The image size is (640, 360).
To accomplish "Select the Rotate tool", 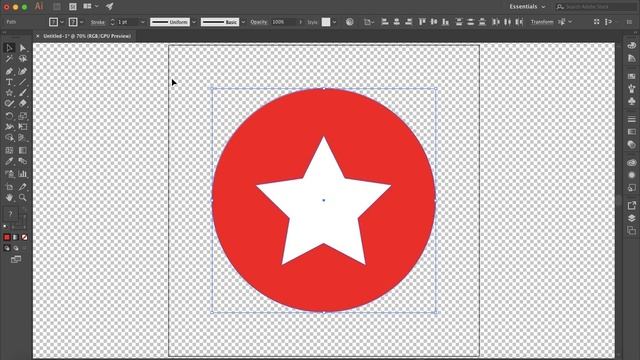I will tap(9, 116).
